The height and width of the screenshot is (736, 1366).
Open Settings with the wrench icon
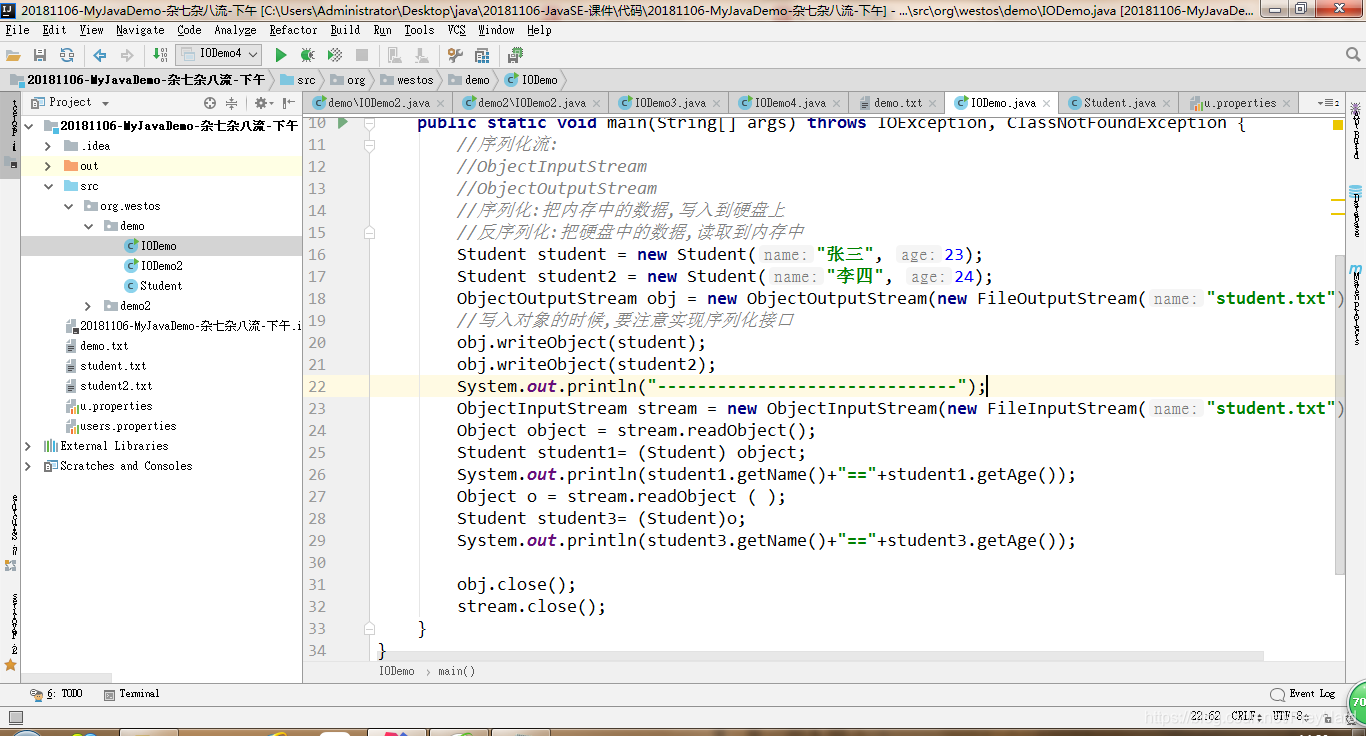(x=455, y=55)
